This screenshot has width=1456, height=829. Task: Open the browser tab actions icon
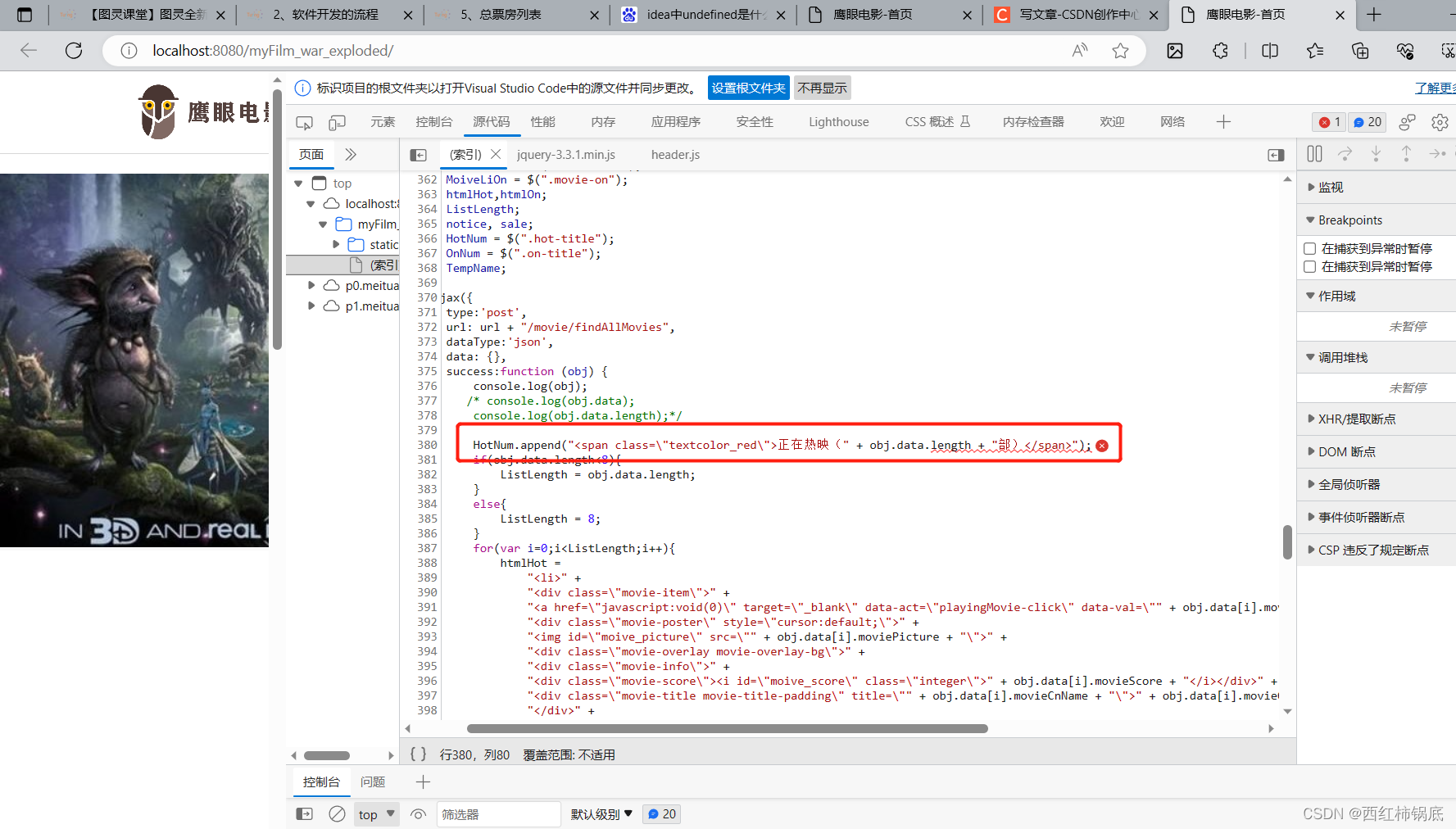pyautogui.click(x=25, y=14)
